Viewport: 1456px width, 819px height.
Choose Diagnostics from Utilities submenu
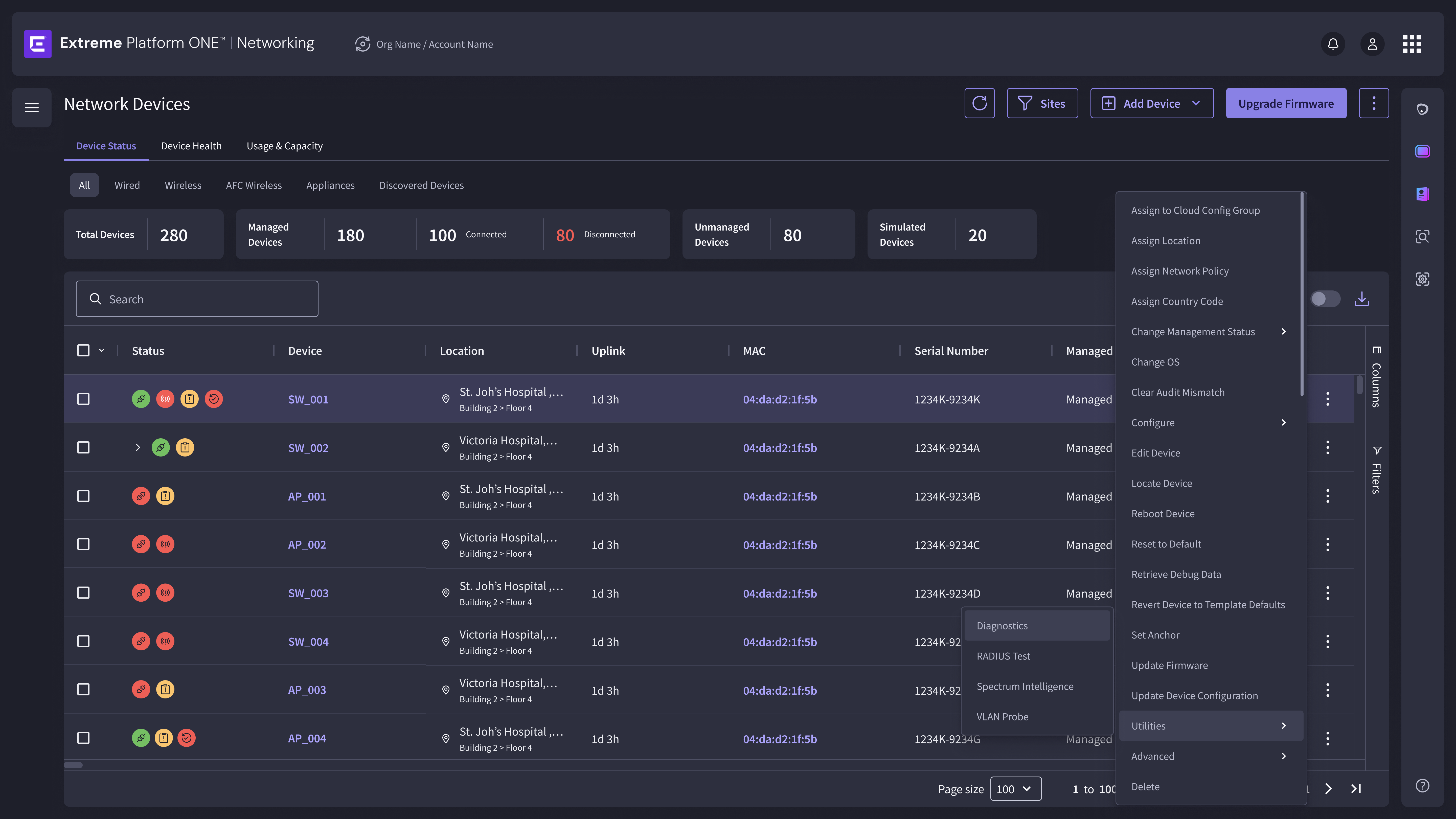tap(1037, 626)
